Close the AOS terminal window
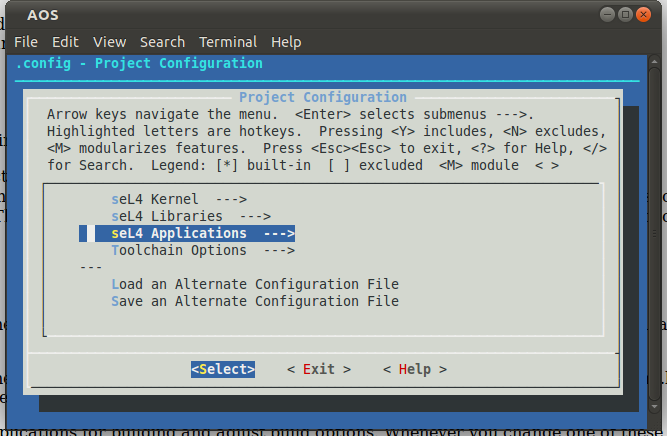This screenshot has width=667, height=436. tap(644, 15)
